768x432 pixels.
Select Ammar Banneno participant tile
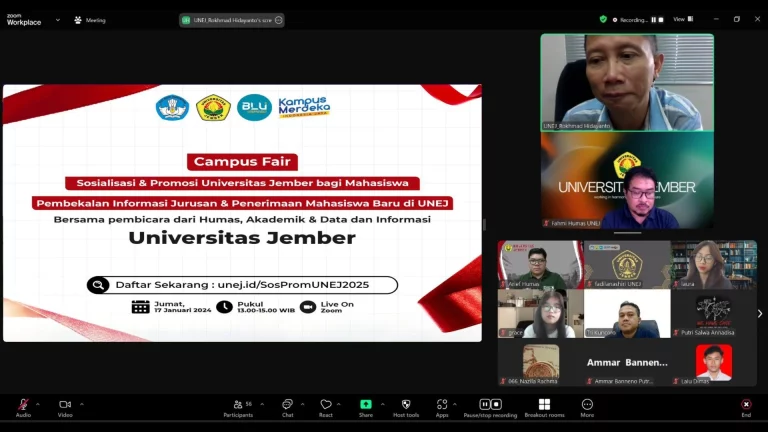pyautogui.click(x=627, y=362)
